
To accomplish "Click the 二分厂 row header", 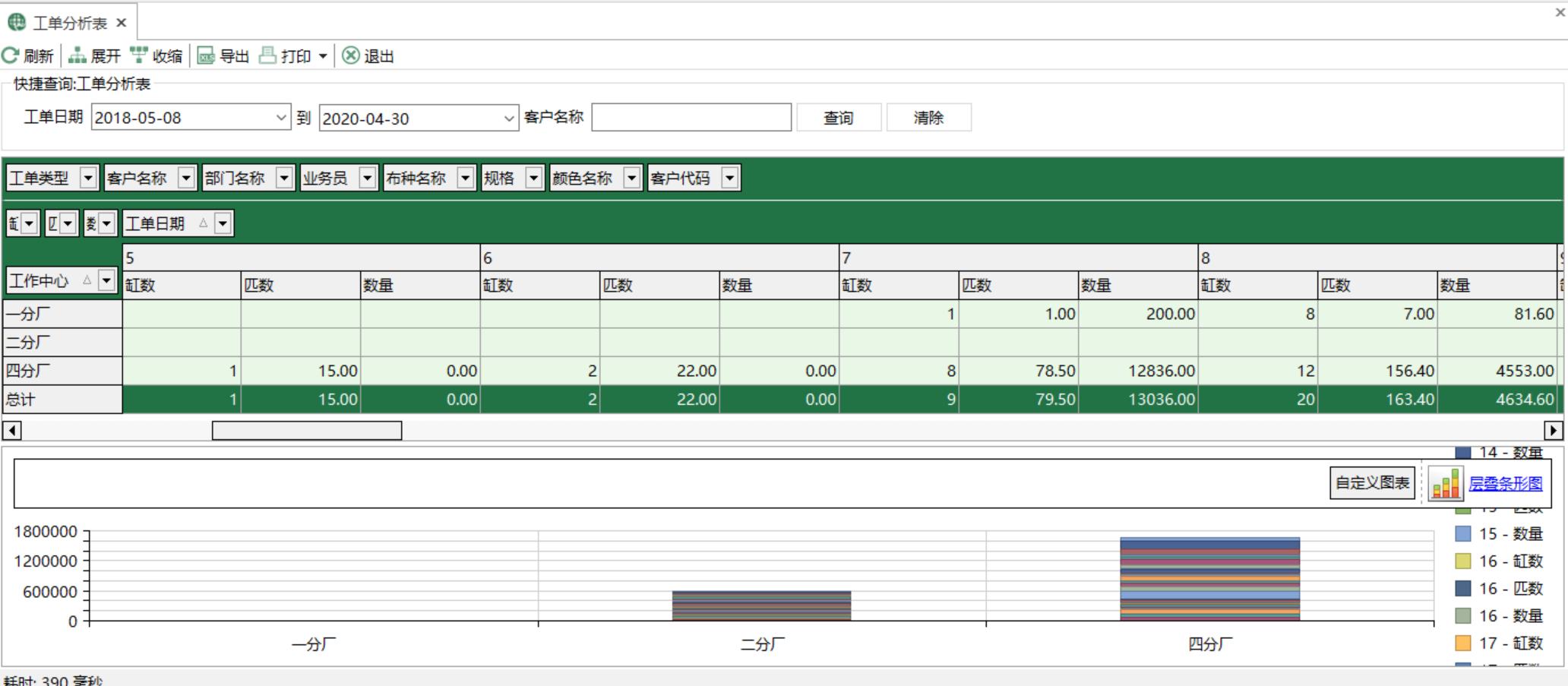I will tap(62, 343).
